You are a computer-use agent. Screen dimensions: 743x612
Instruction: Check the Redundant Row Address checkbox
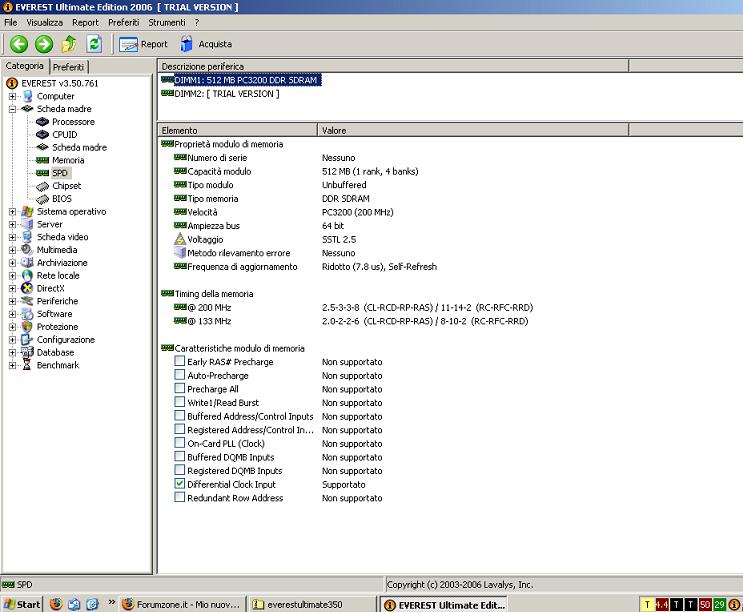(180, 498)
